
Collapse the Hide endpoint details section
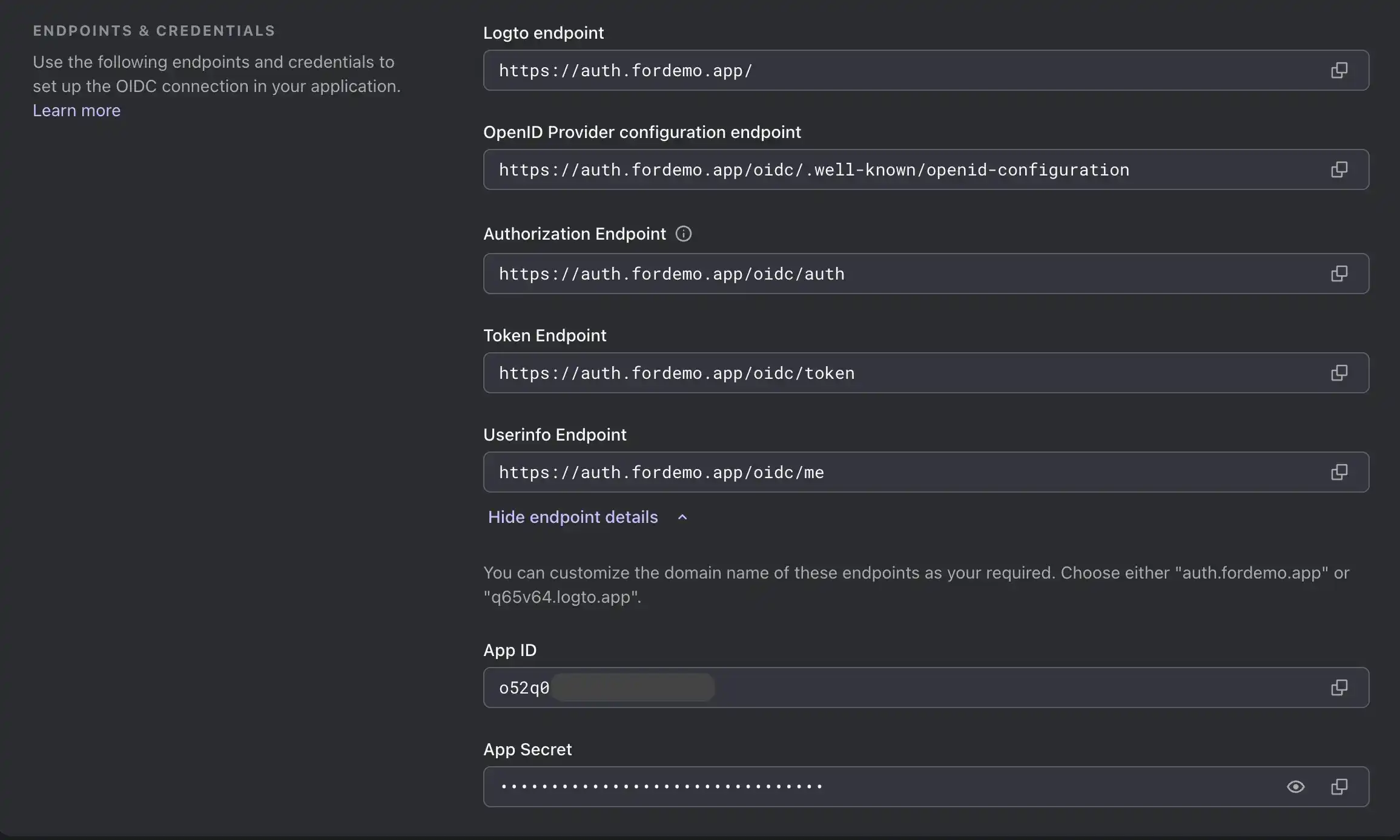click(x=573, y=517)
